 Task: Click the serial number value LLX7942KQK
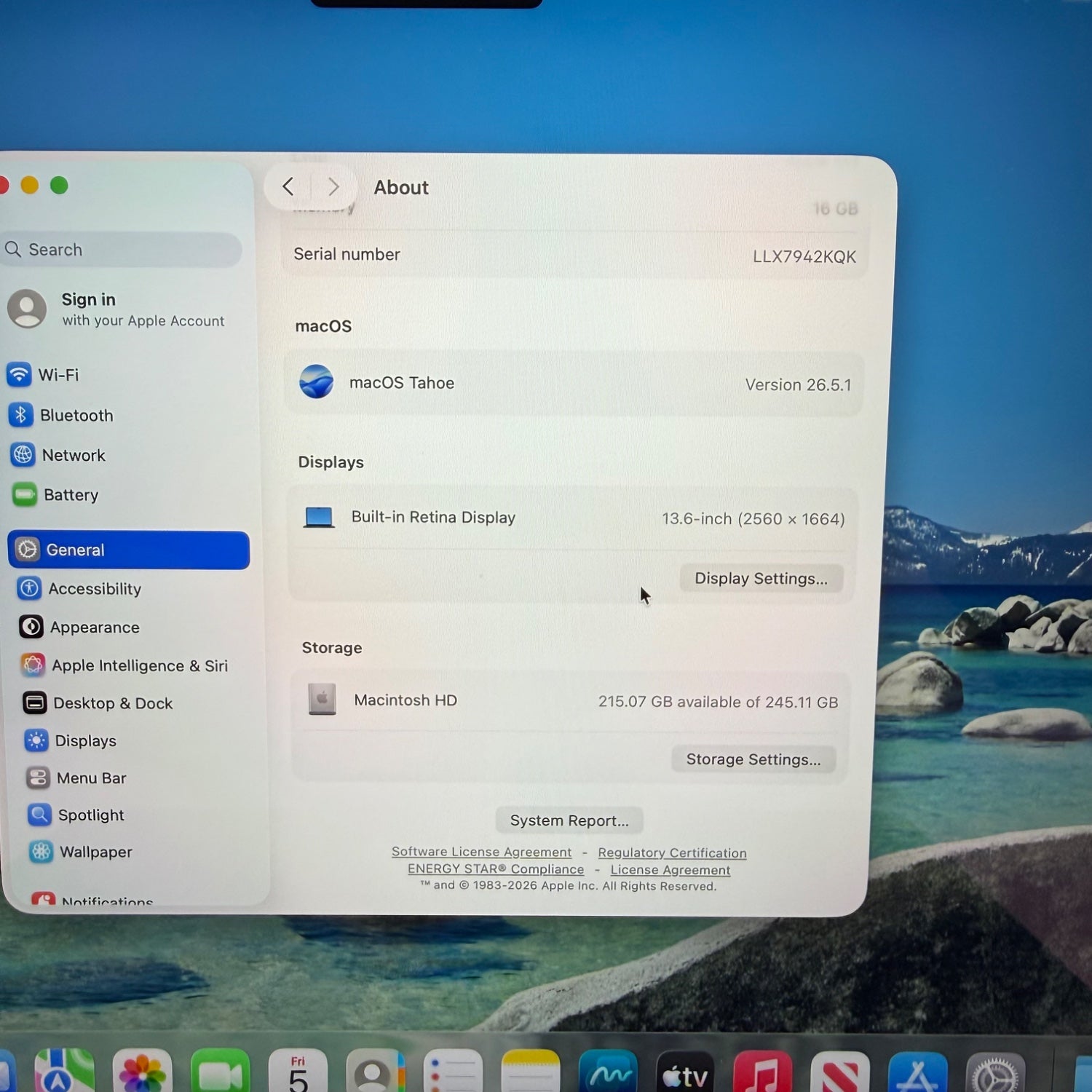pos(804,256)
